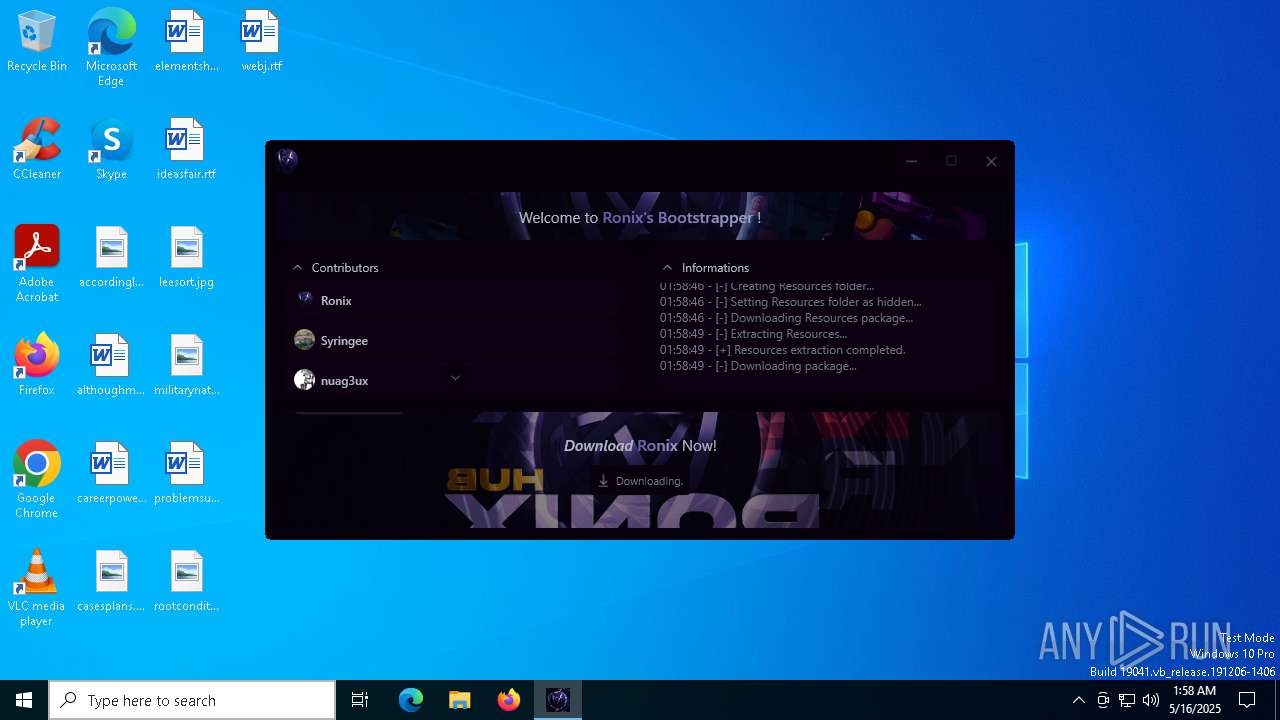This screenshot has width=1280, height=720.
Task: Select the nuag3ux contributor name
Action: pyautogui.click(x=345, y=381)
